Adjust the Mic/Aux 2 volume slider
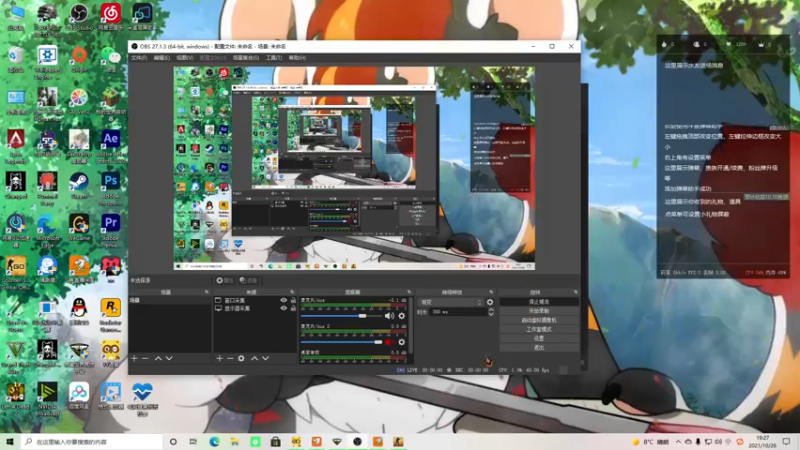 341,342
